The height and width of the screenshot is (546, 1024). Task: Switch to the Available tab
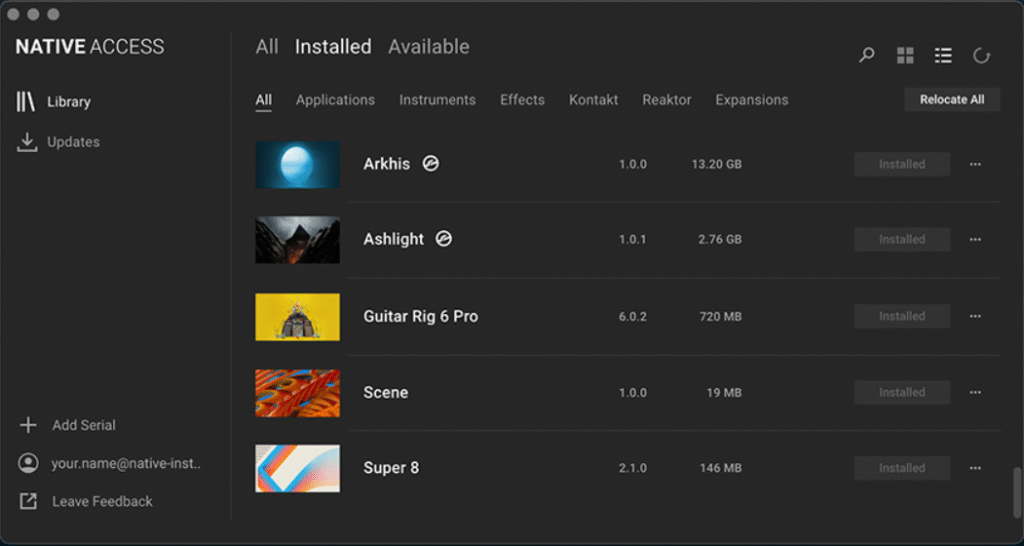428,47
